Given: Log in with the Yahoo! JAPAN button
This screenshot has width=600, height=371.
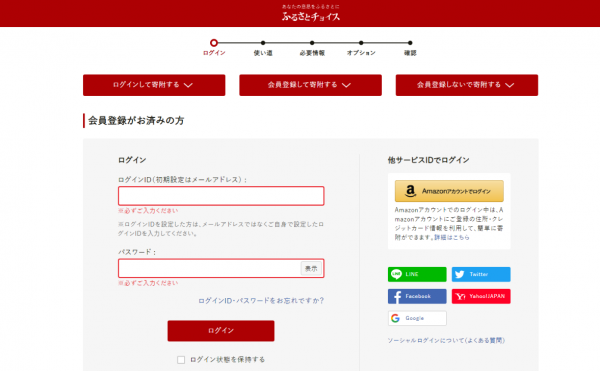Looking at the screenshot, I should click(x=481, y=296).
